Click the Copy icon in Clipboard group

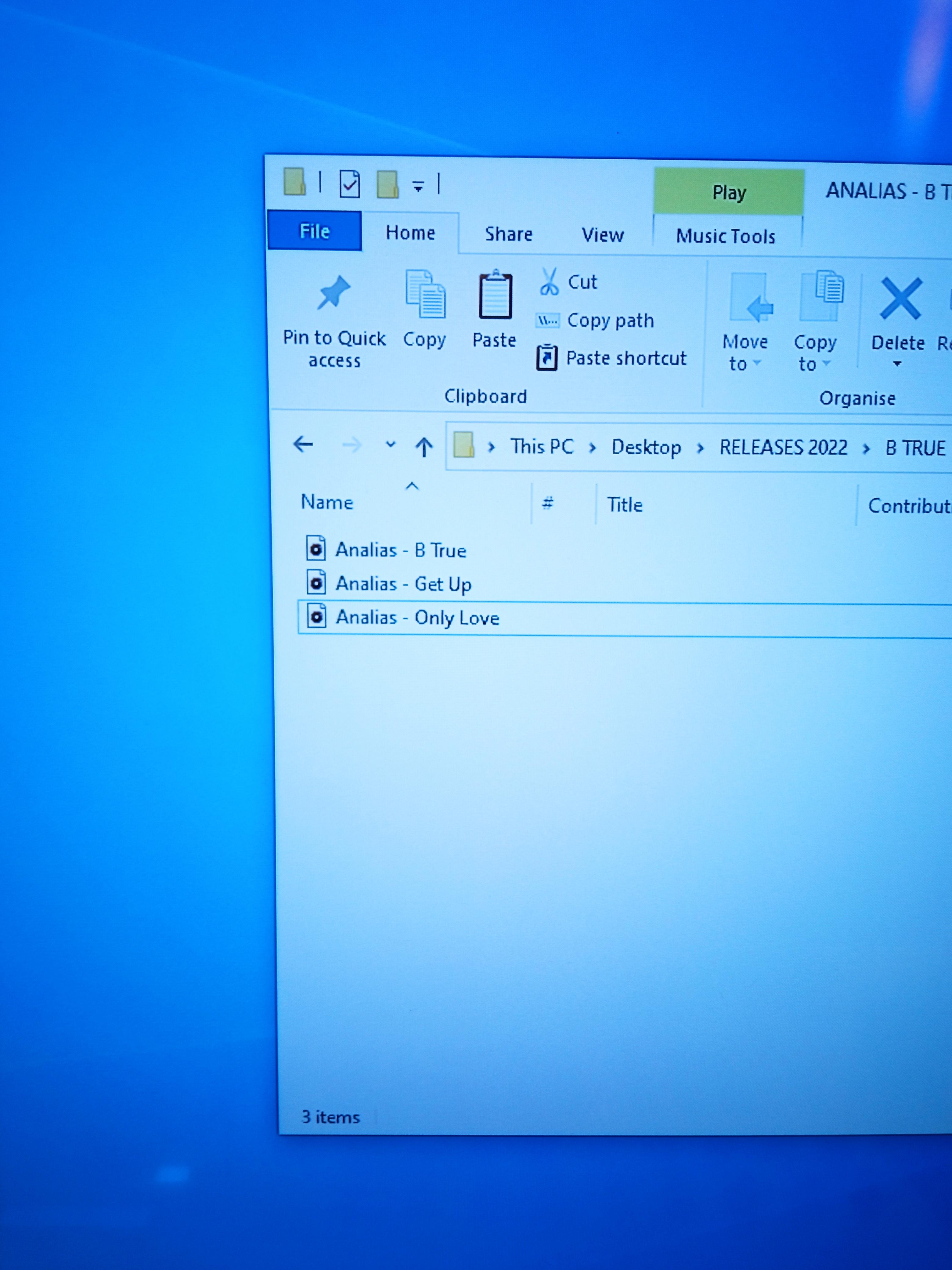point(425,294)
